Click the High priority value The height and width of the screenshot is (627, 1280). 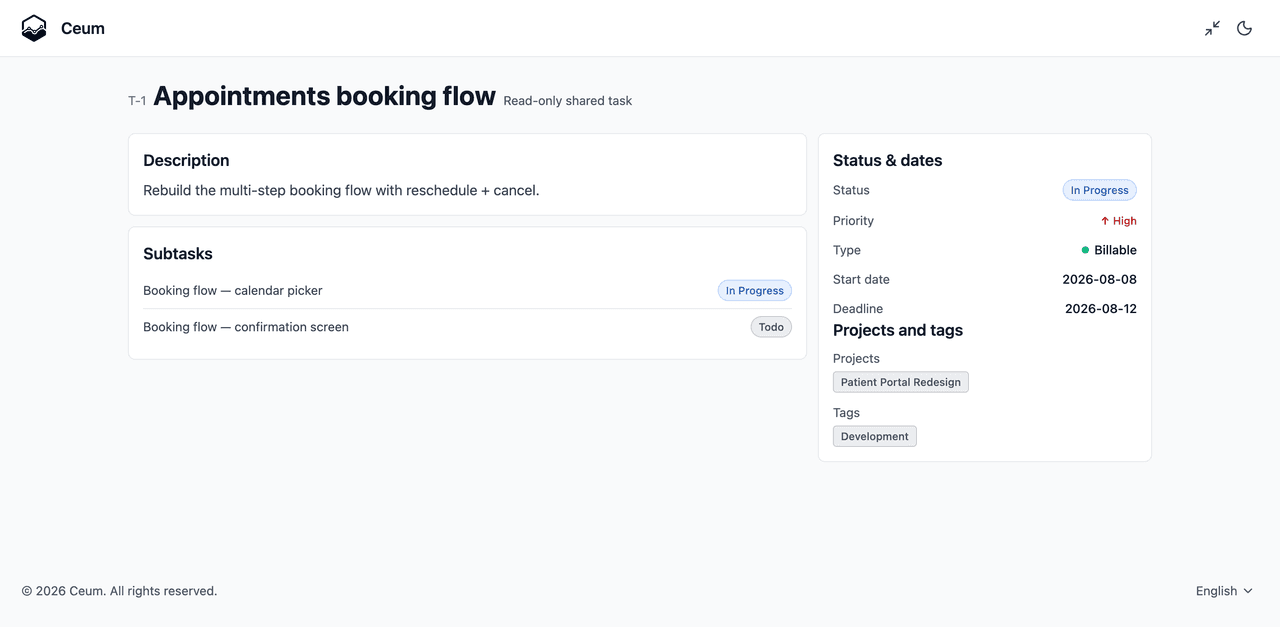tap(1125, 221)
